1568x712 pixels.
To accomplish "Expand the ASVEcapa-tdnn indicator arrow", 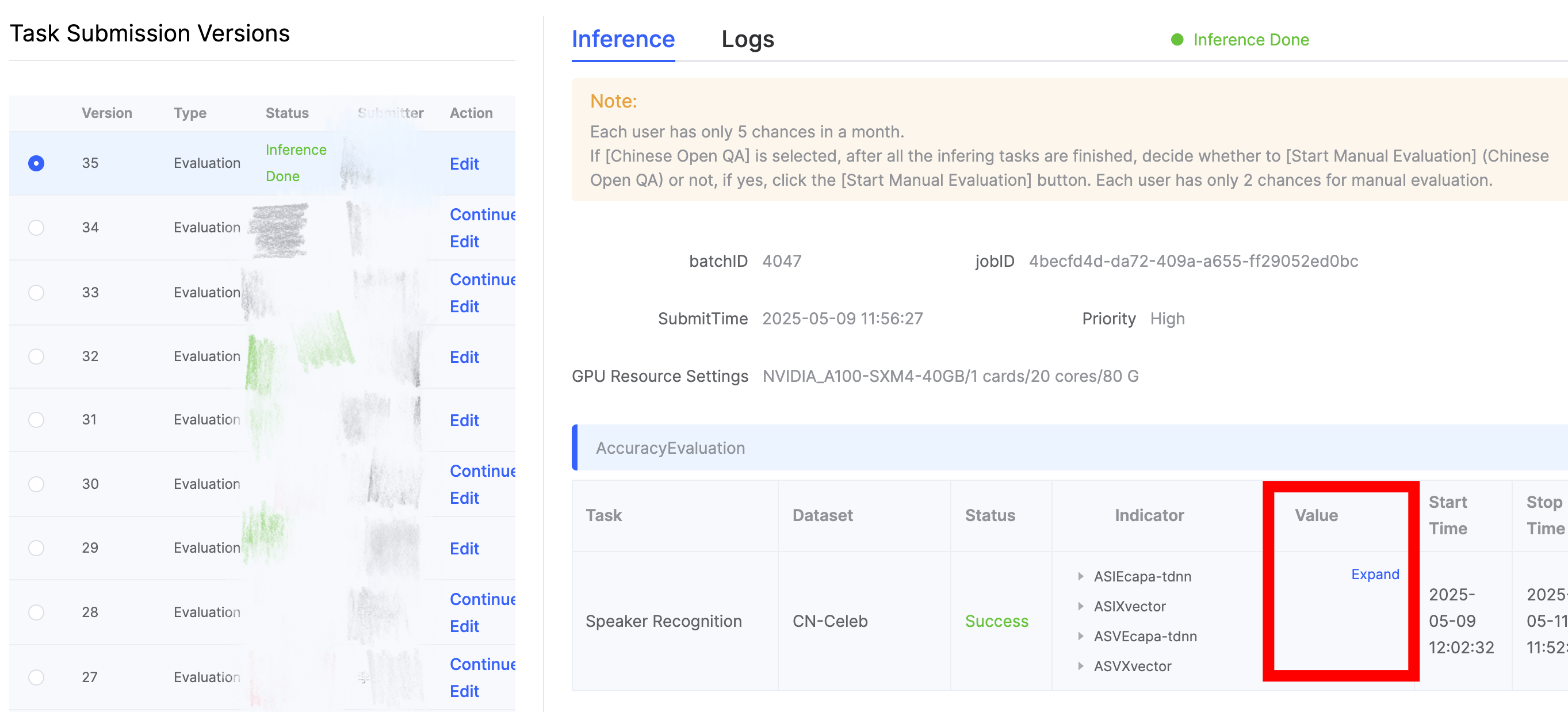I will coord(1080,636).
